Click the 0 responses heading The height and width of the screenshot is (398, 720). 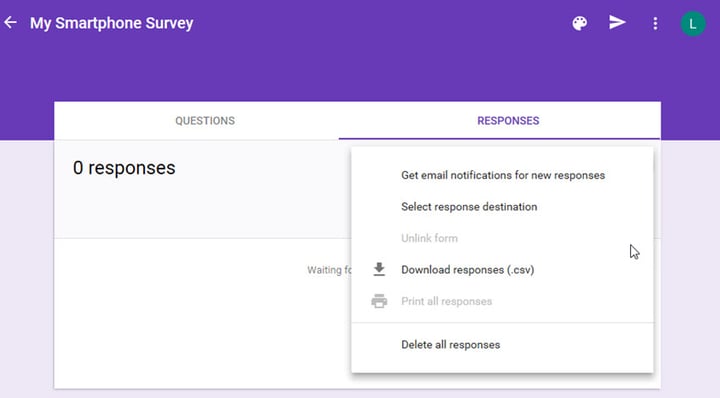click(124, 168)
